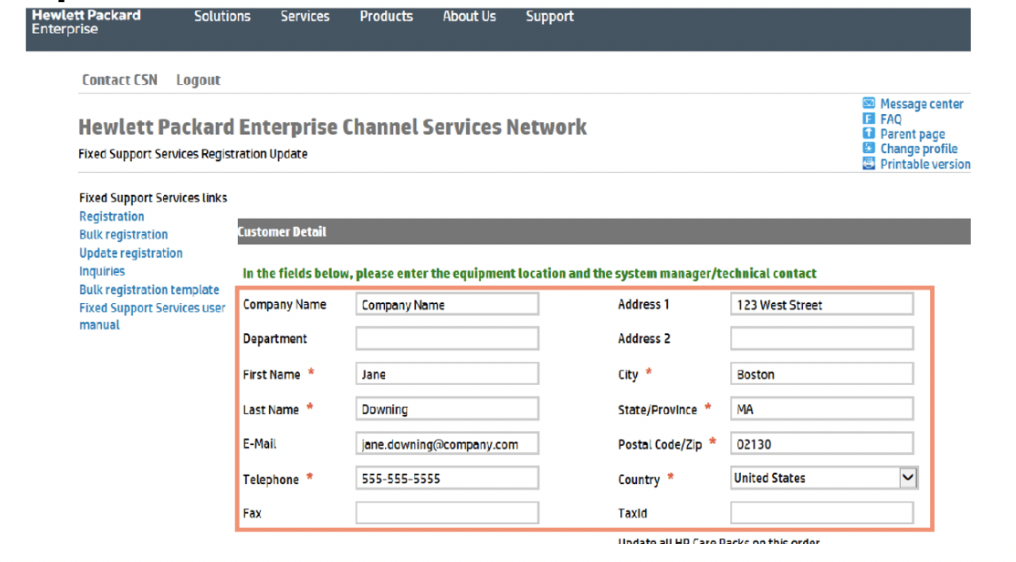Select the First Name field containing Jane
This screenshot has width=1016, height=562.
point(447,374)
